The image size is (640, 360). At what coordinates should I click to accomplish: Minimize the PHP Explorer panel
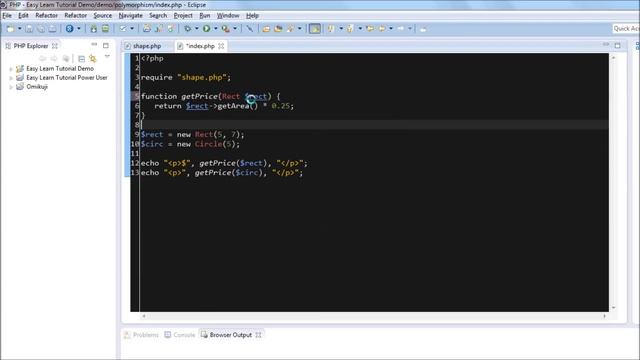pyautogui.click(x=94, y=44)
